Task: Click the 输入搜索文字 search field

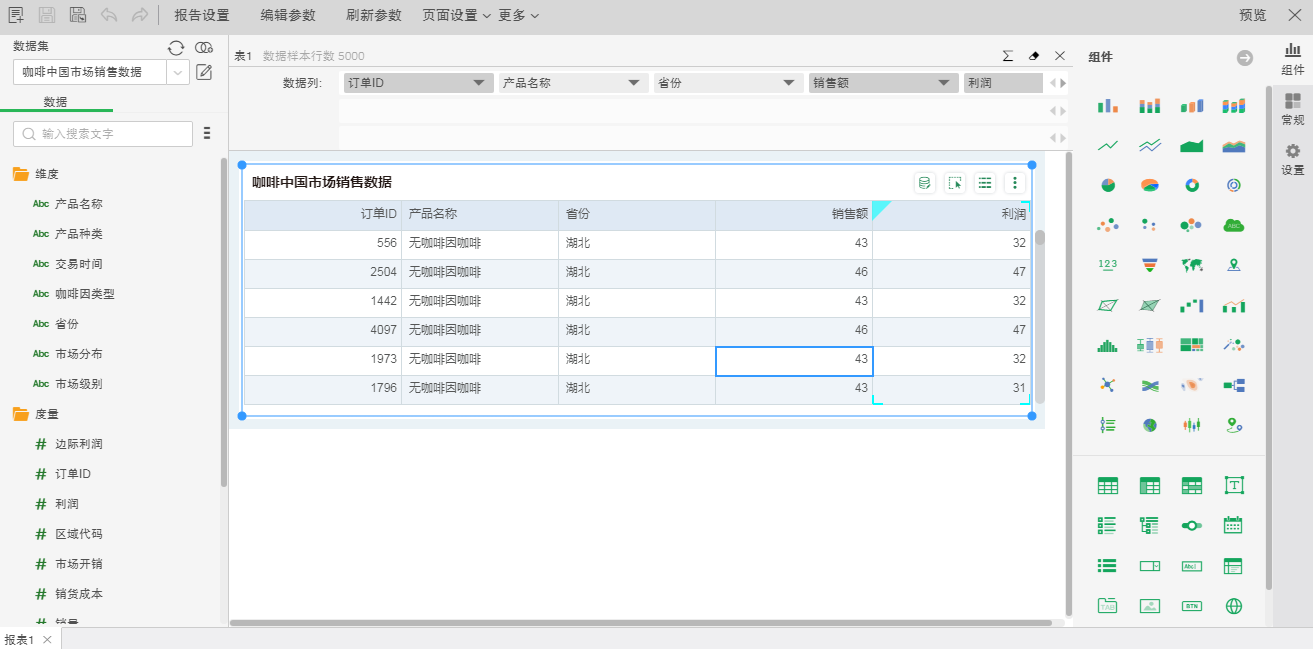Action: click(103, 134)
